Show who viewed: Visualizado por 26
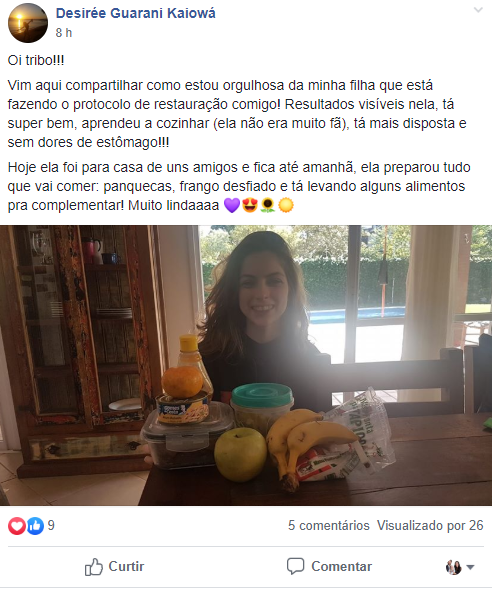The width and height of the screenshot is (492, 590). pyautogui.click(x=430, y=525)
